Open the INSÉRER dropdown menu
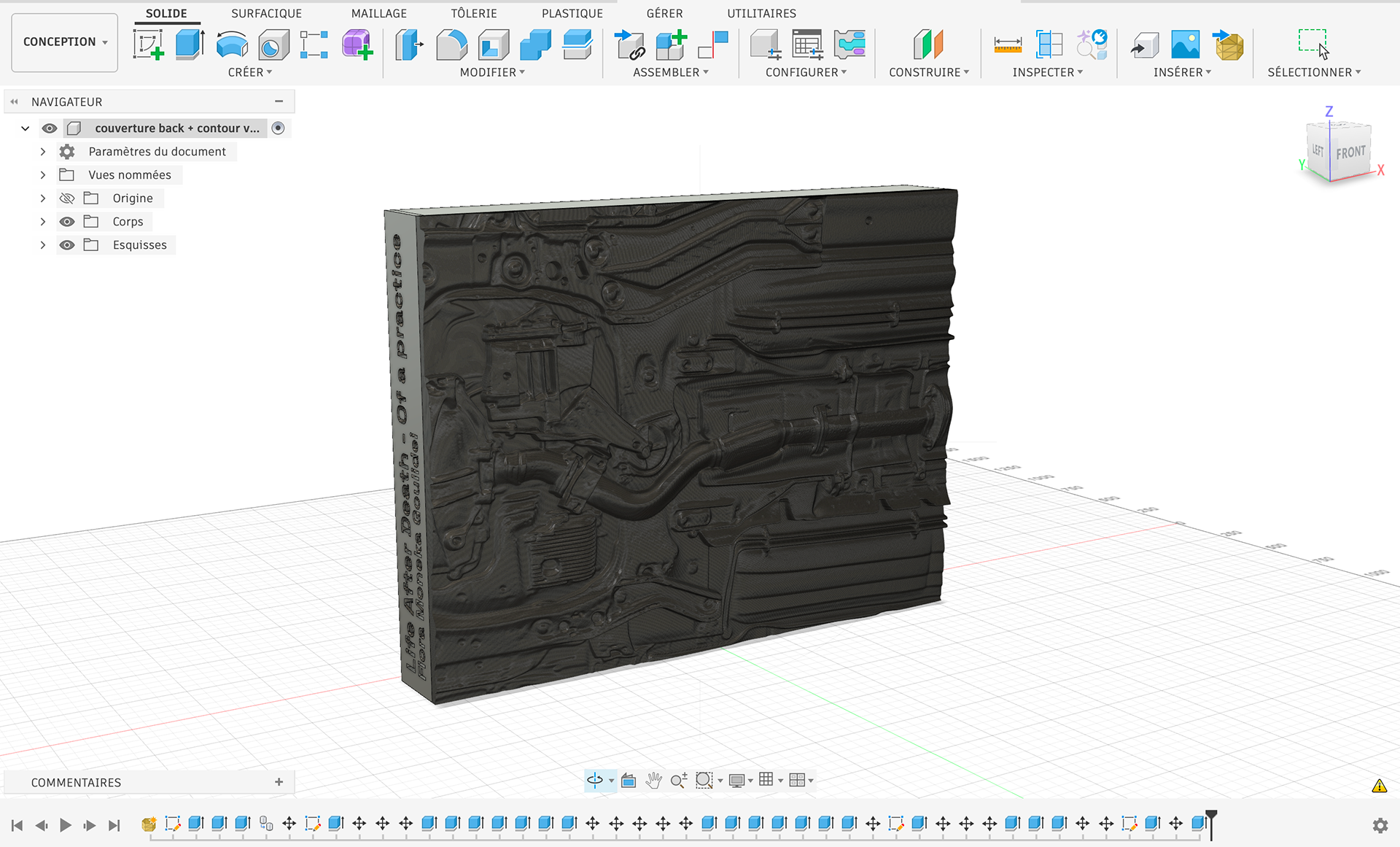1400x847 pixels. (1182, 72)
